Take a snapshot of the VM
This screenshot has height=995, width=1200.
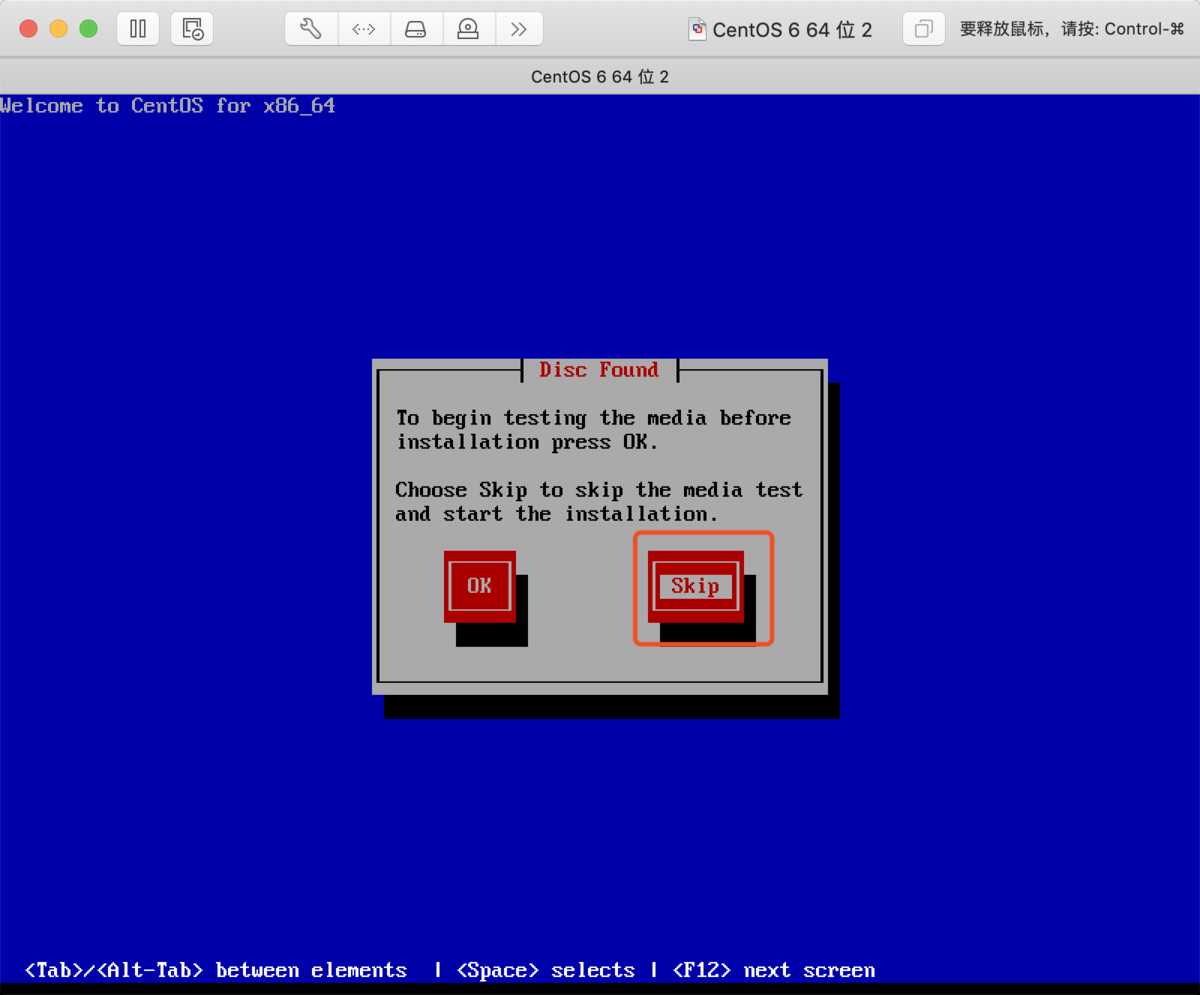pyautogui.click(x=192, y=29)
